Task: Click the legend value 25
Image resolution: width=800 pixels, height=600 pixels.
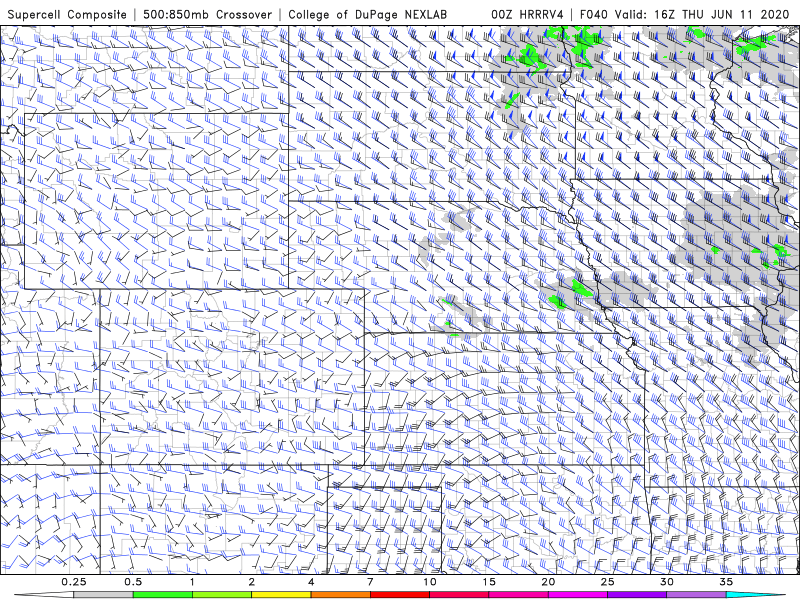Action: point(607,582)
